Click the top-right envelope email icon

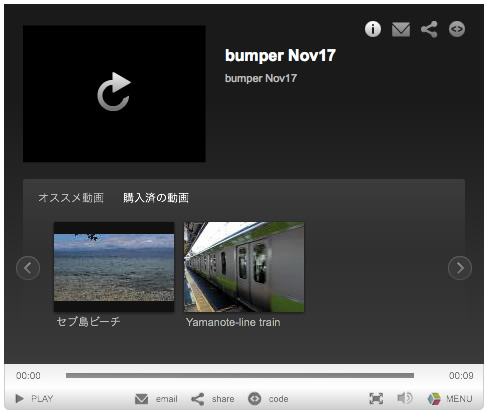click(401, 29)
